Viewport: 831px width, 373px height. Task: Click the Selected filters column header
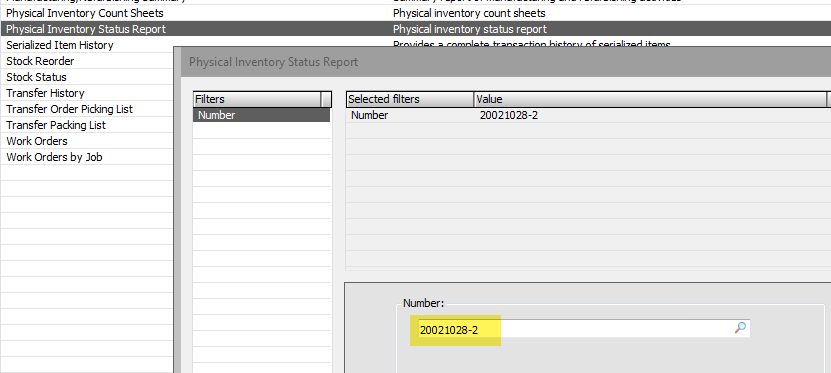(410, 99)
